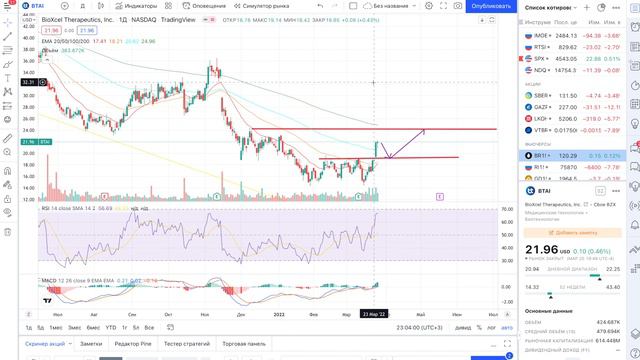Open the emoji icons tool
The image size is (640, 360).
(7, 120)
